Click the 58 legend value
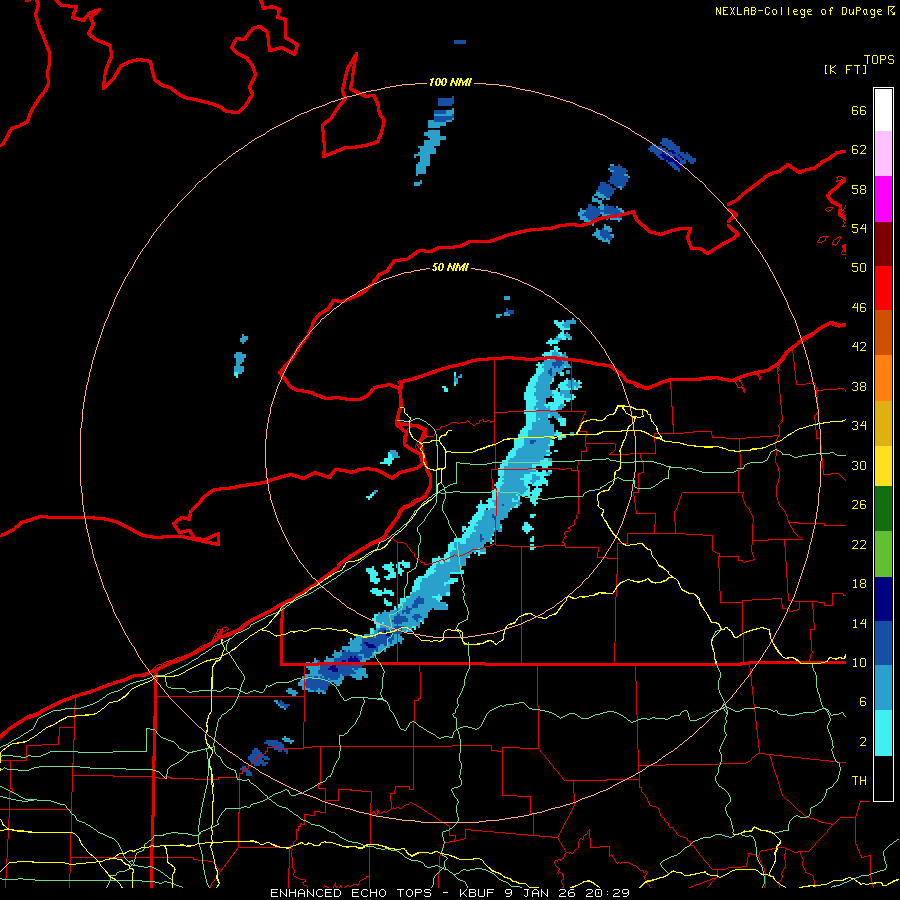900x900 pixels. click(859, 189)
